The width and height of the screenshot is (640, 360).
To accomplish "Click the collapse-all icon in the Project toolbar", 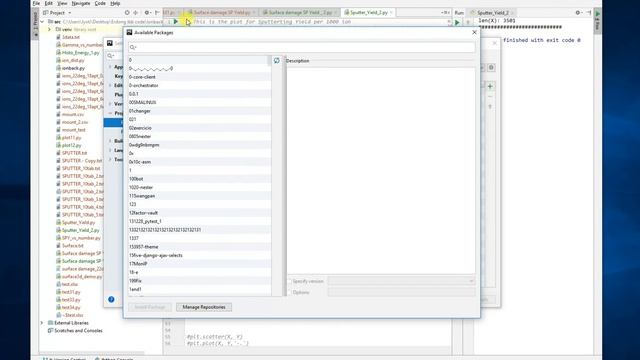I will tap(136, 13).
